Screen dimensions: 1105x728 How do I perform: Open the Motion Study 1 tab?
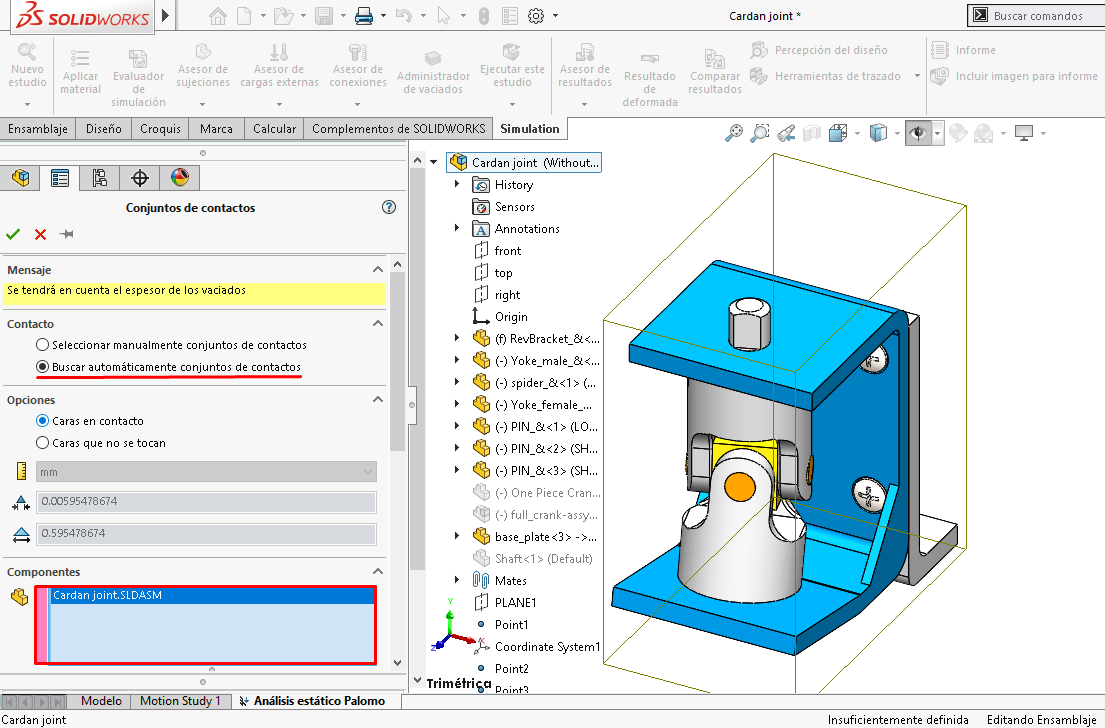click(x=180, y=701)
